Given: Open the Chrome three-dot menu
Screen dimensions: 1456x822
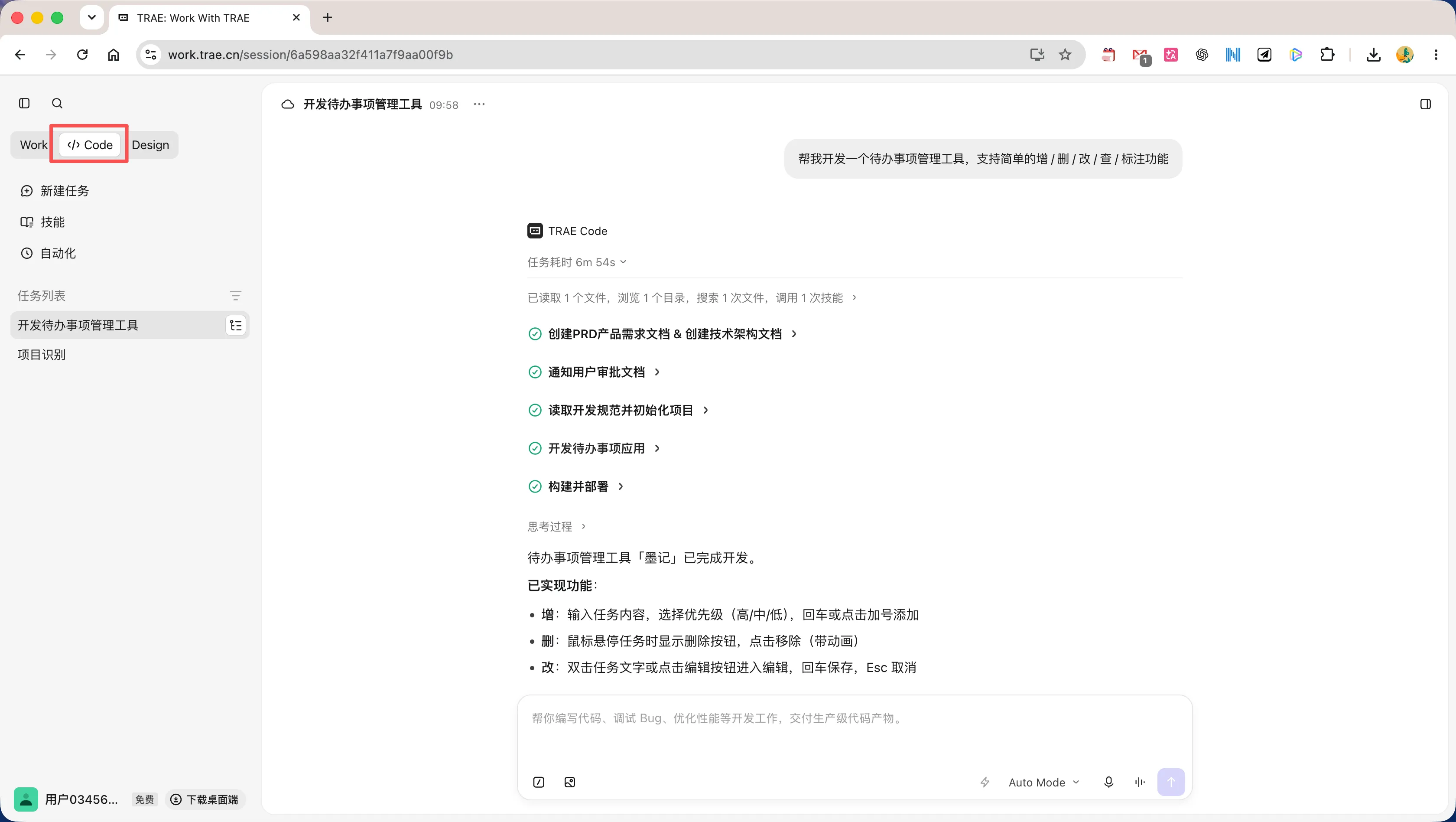Looking at the screenshot, I should (1436, 54).
